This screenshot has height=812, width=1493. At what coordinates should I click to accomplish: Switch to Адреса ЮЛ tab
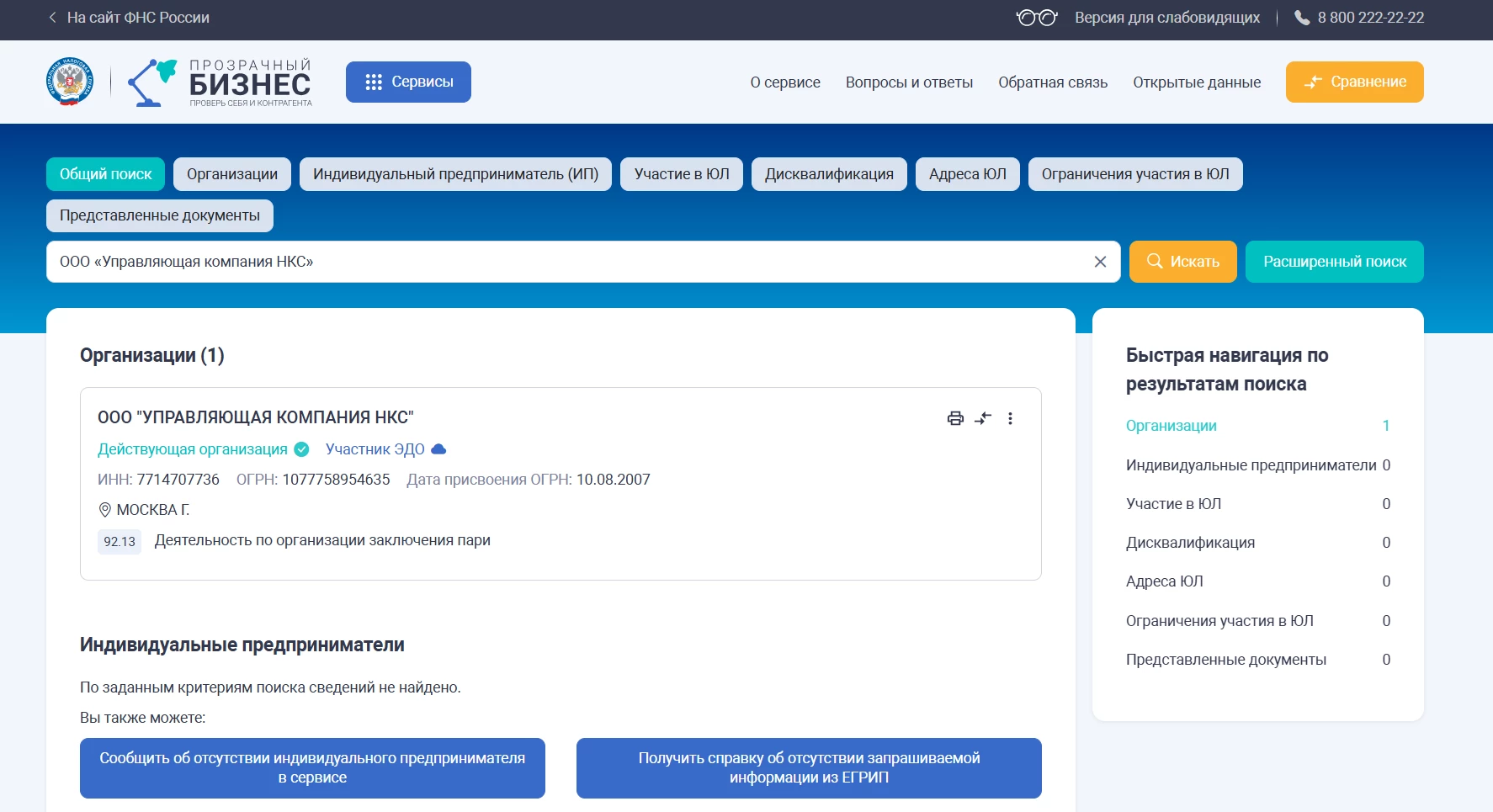[968, 174]
